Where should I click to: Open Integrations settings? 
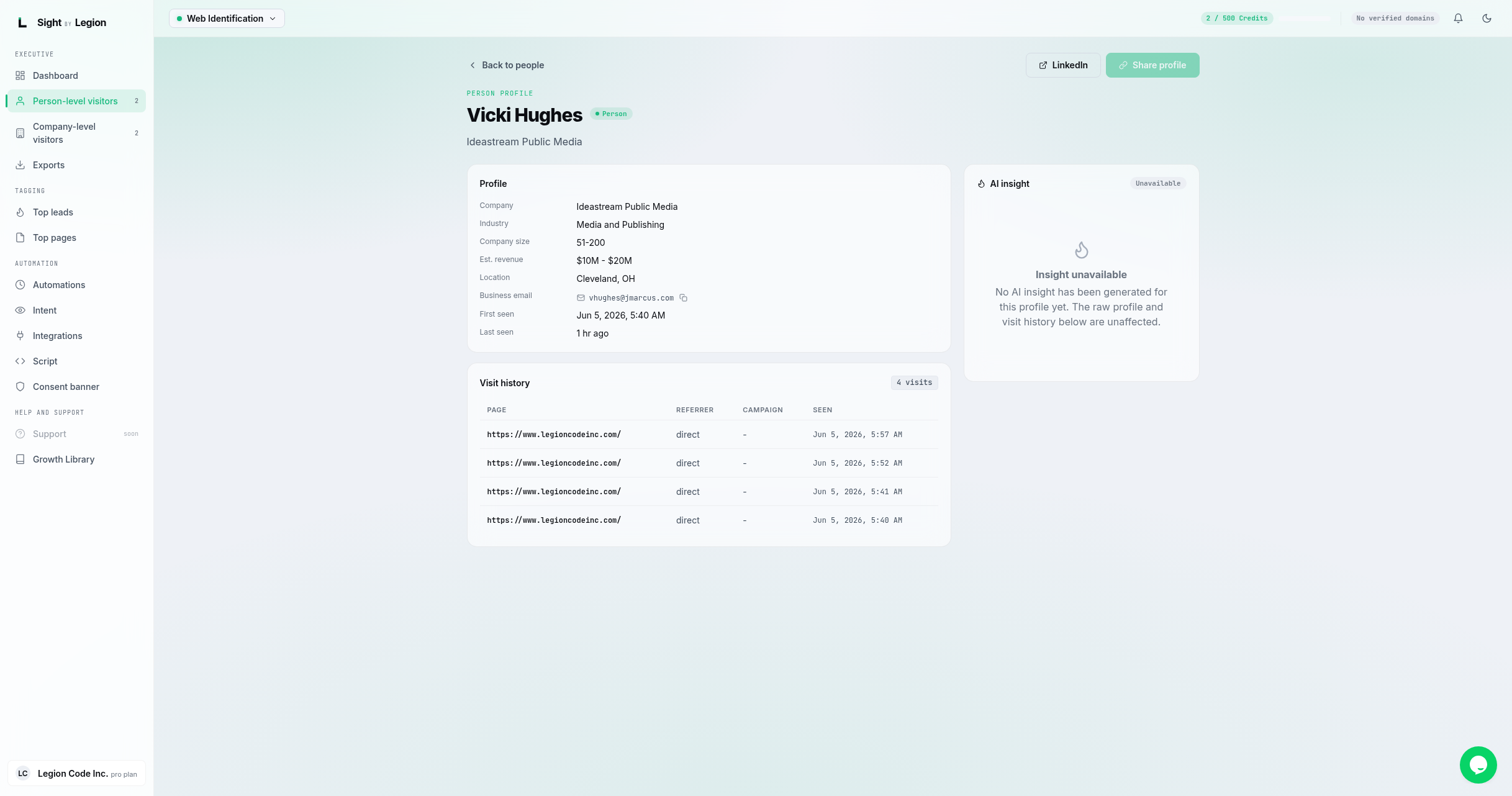pyautogui.click(x=76, y=336)
